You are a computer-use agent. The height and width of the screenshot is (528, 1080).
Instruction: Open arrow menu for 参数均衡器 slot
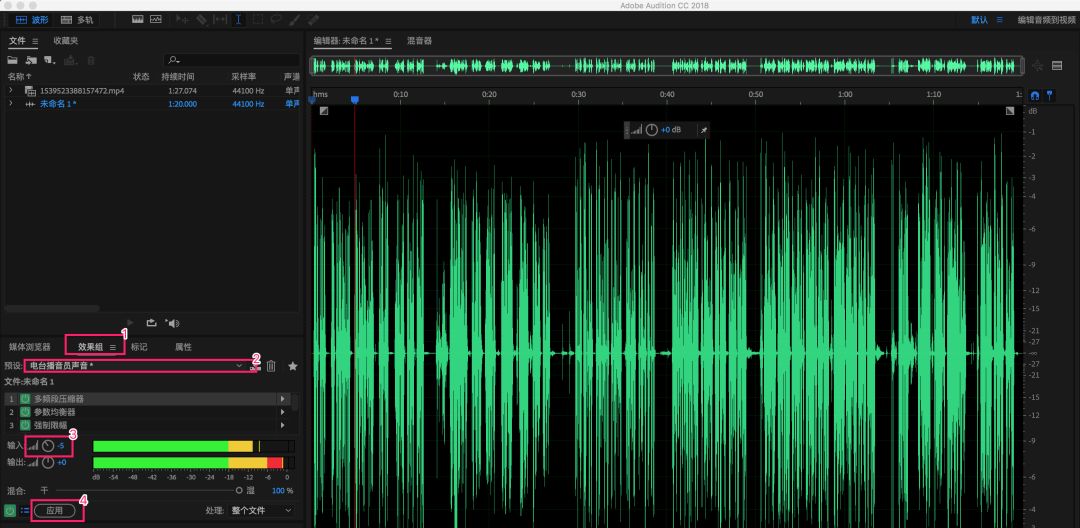point(282,412)
